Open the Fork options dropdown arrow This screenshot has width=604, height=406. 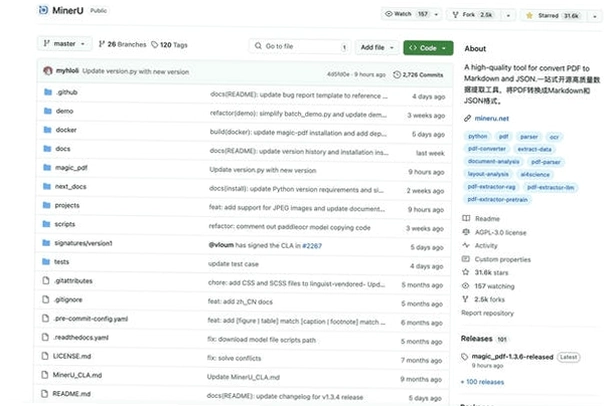(508, 16)
